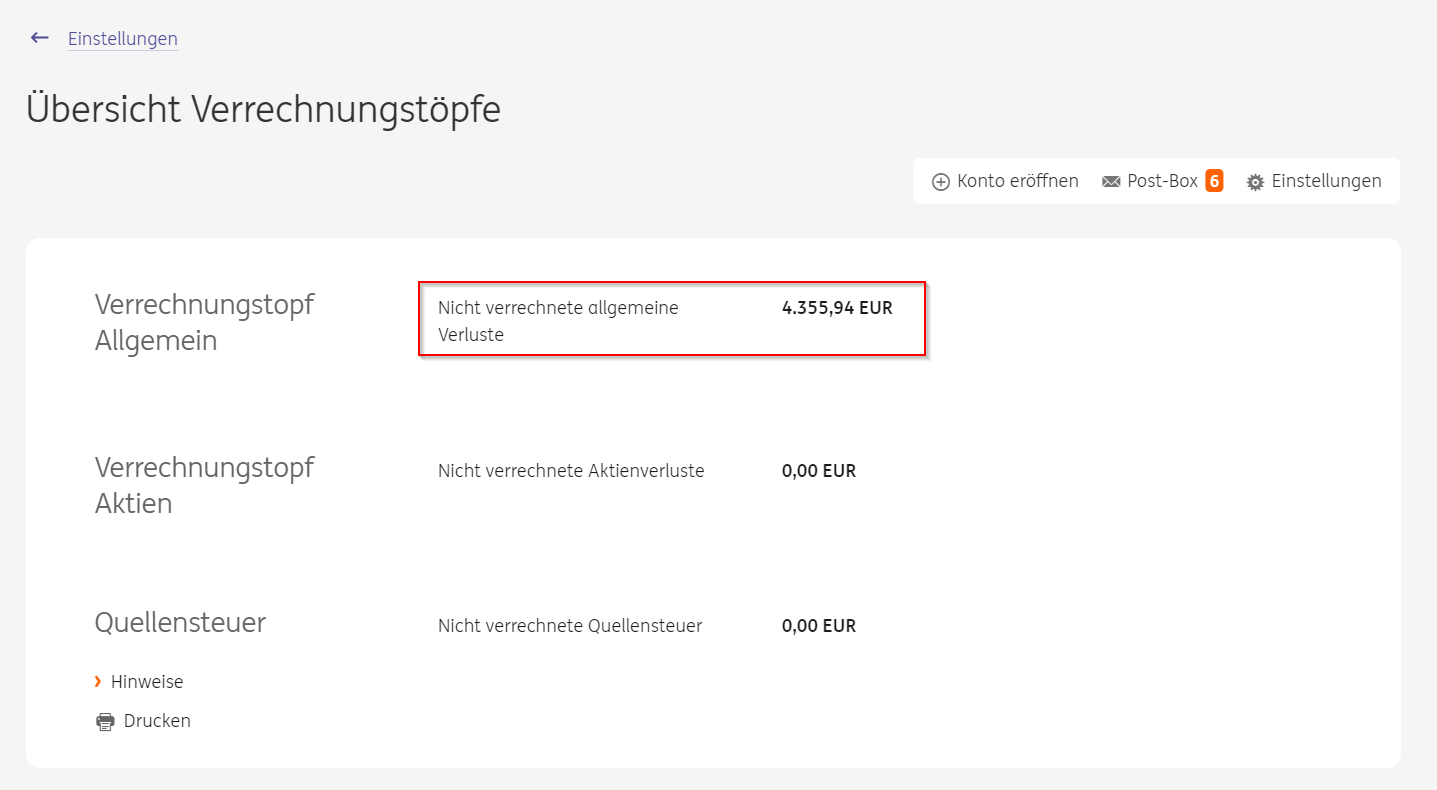Click the Post-Box envelope icon
This screenshot has height=790, width=1437.
(x=1111, y=182)
